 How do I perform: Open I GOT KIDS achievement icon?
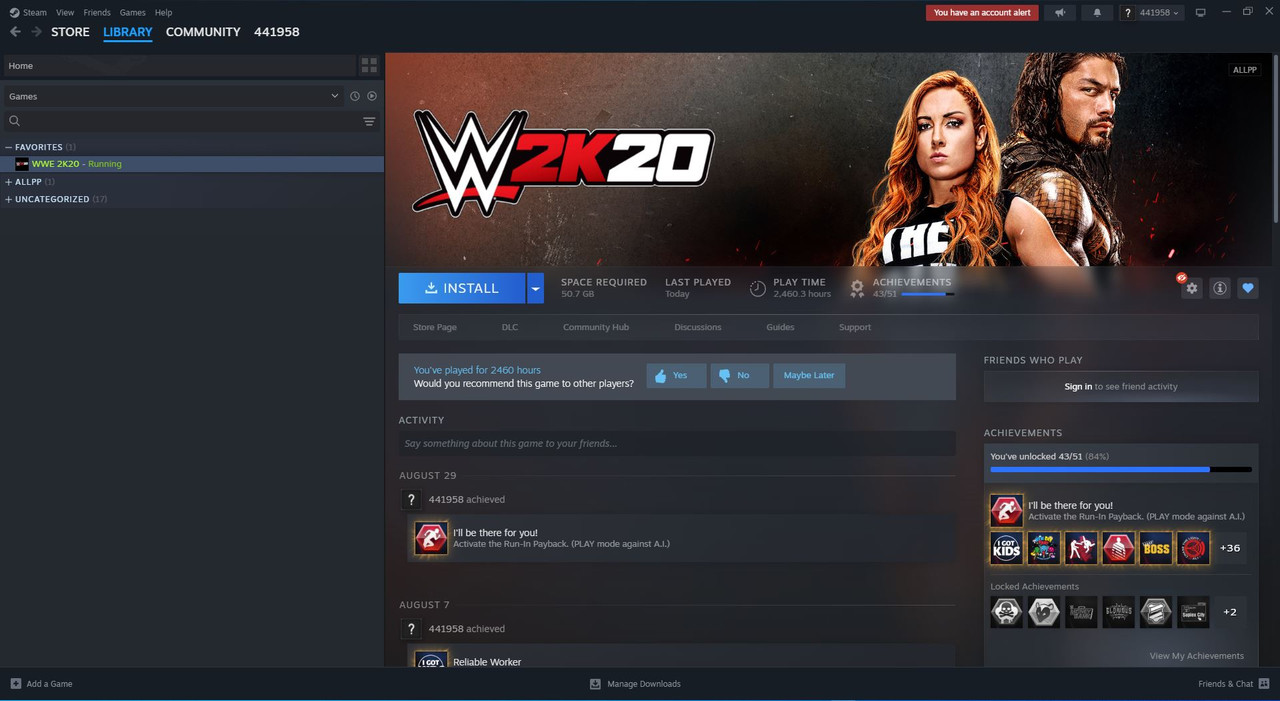point(1007,548)
